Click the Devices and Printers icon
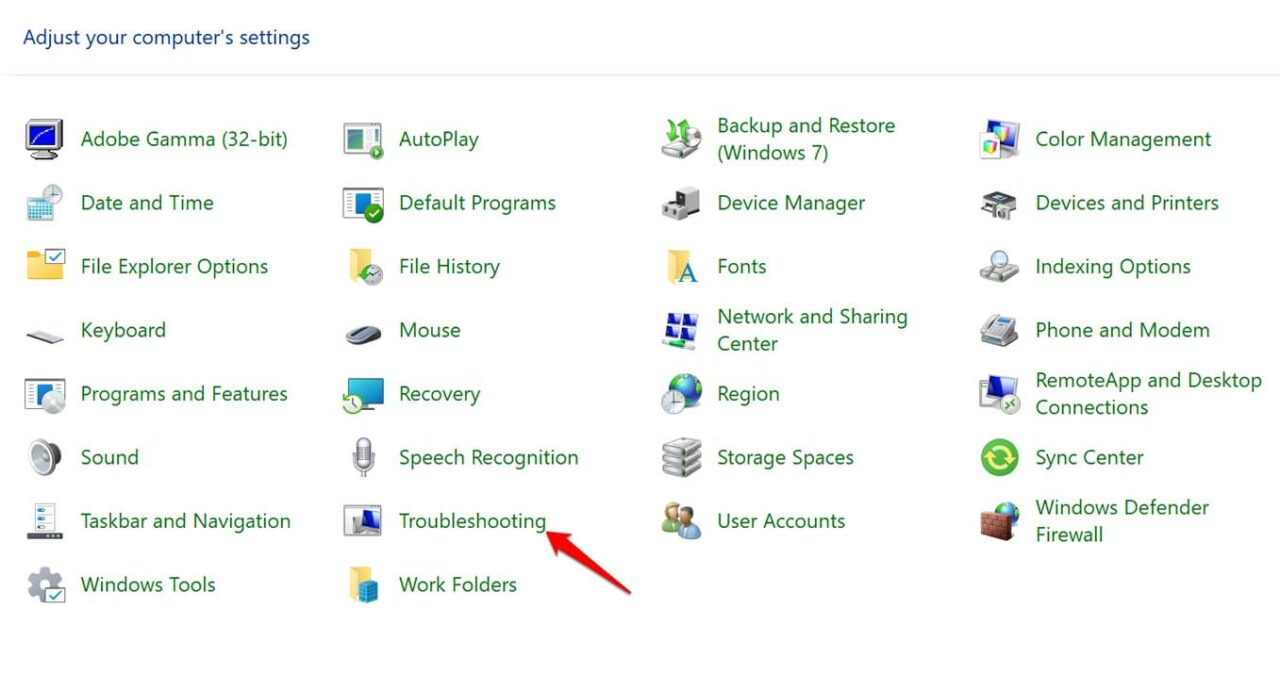Viewport: 1280px width, 690px height. click(x=999, y=203)
